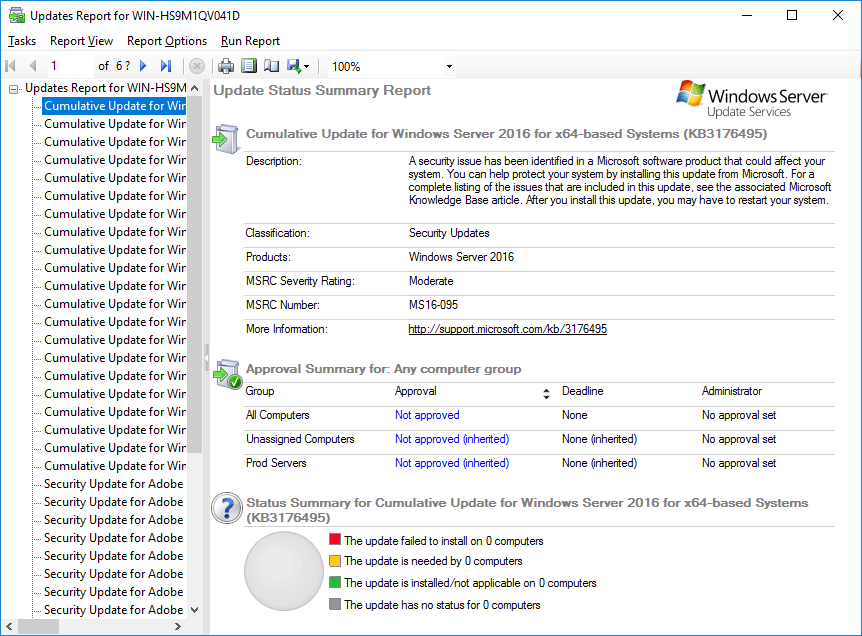Image resolution: width=862 pixels, height=636 pixels.
Task: Click the gray no-status legend swatch
Action: pyautogui.click(x=335, y=604)
